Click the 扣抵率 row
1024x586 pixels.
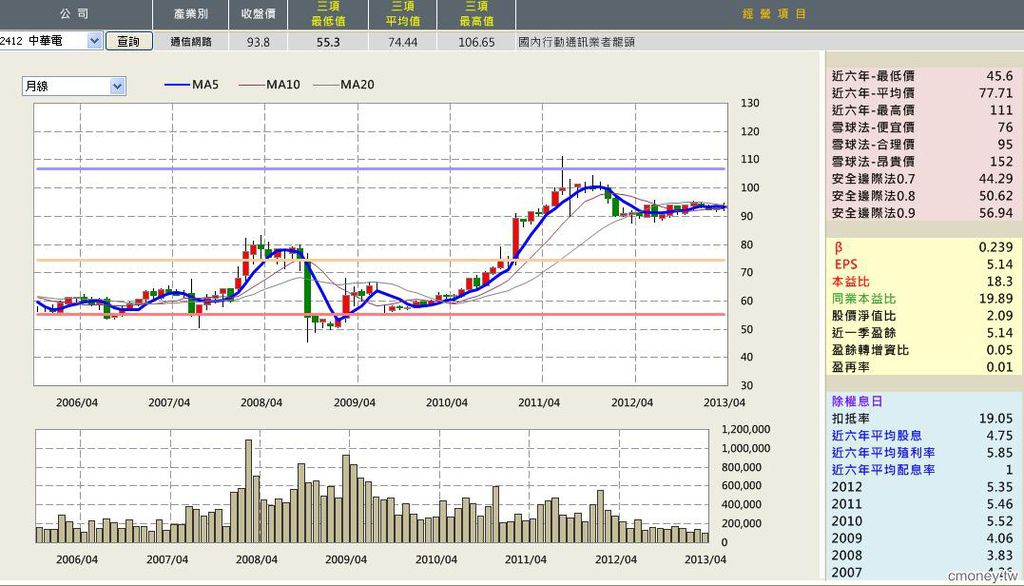click(922, 418)
